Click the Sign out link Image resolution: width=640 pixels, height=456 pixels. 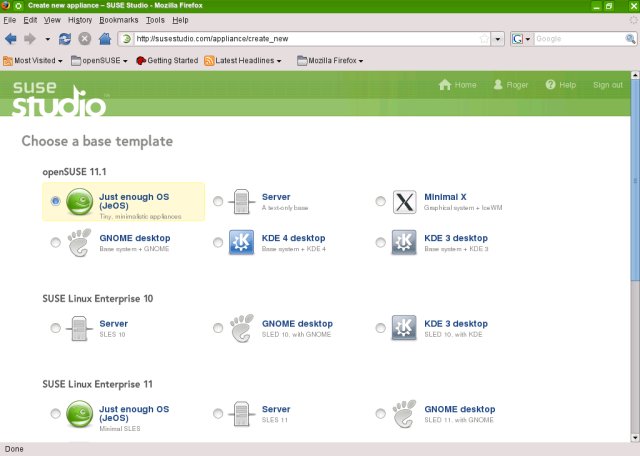pos(608,85)
